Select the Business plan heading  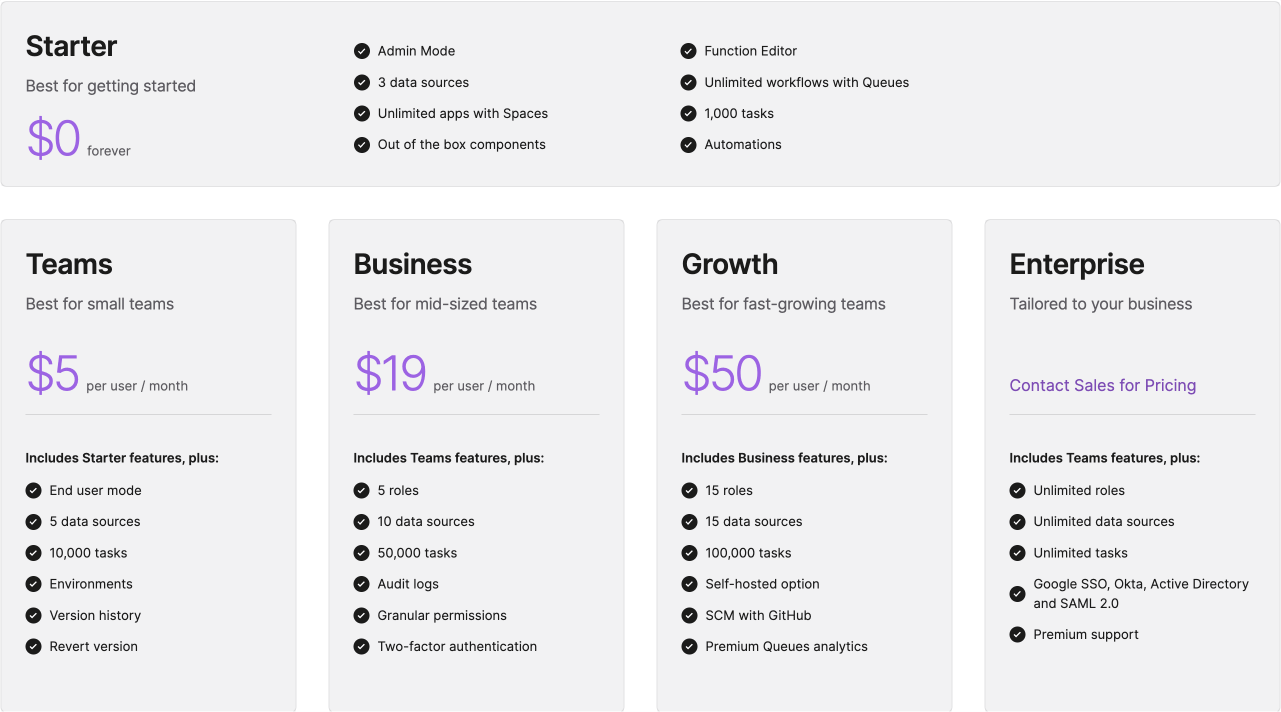pos(413,264)
